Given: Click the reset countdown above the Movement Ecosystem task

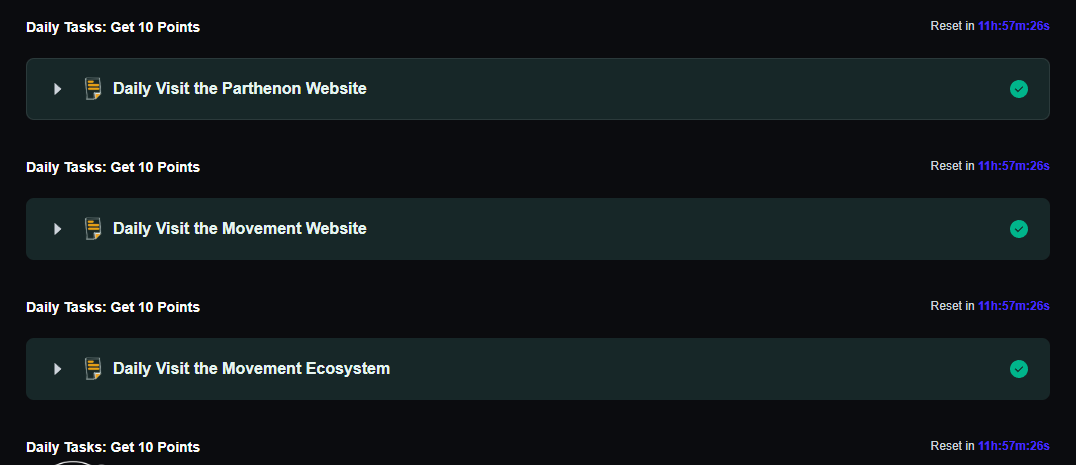Looking at the screenshot, I should point(1013,306).
